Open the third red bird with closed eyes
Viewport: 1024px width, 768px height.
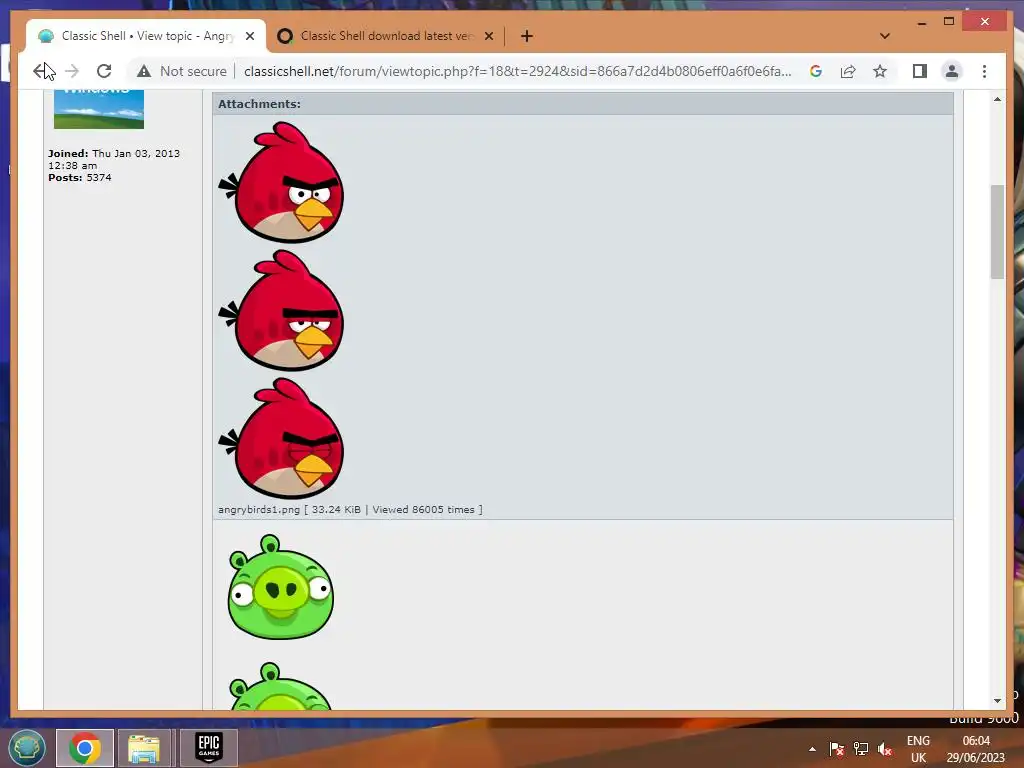point(281,438)
